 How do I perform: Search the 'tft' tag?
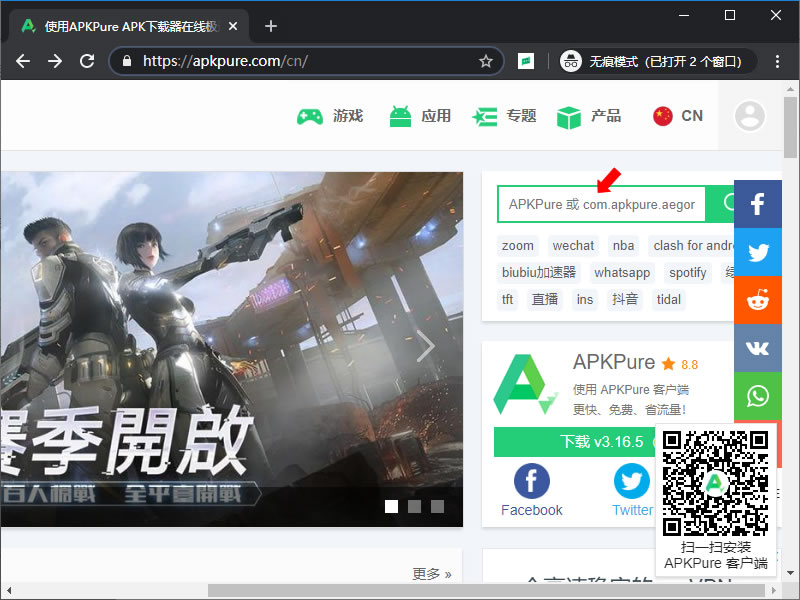click(x=507, y=299)
